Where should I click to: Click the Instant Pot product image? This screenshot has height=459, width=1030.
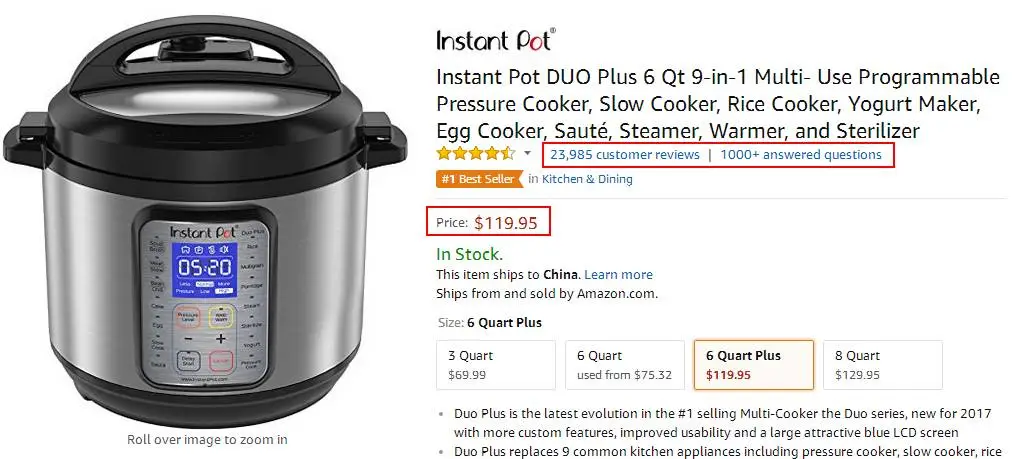tap(205, 218)
